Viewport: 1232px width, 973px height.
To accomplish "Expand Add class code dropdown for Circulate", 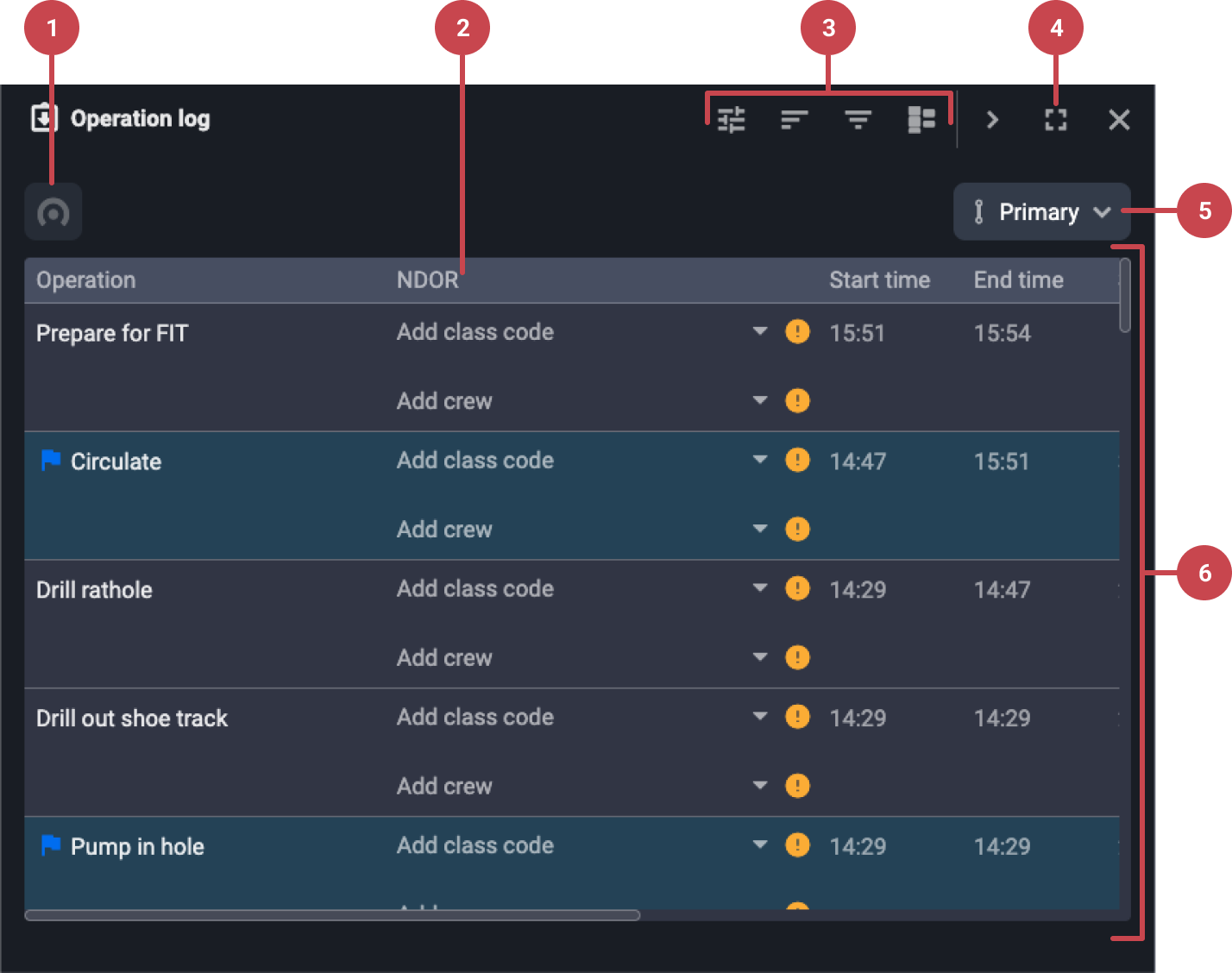I will [x=759, y=460].
